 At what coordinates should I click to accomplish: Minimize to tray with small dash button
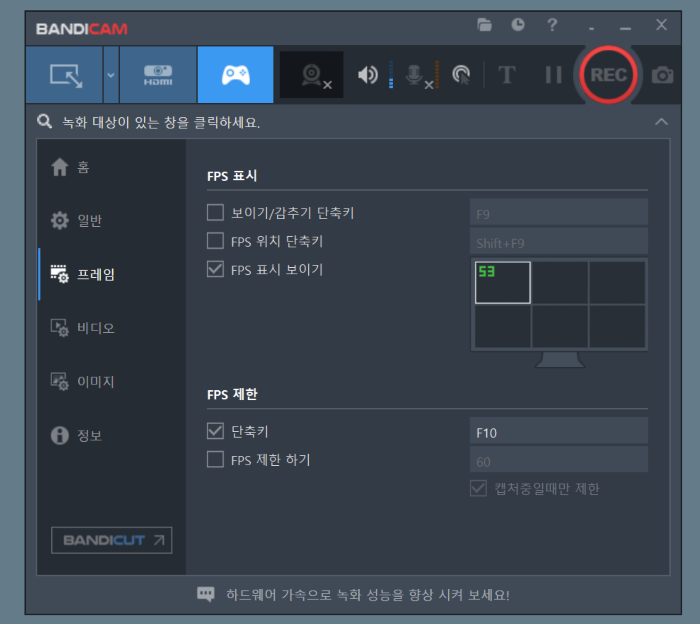(x=592, y=28)
